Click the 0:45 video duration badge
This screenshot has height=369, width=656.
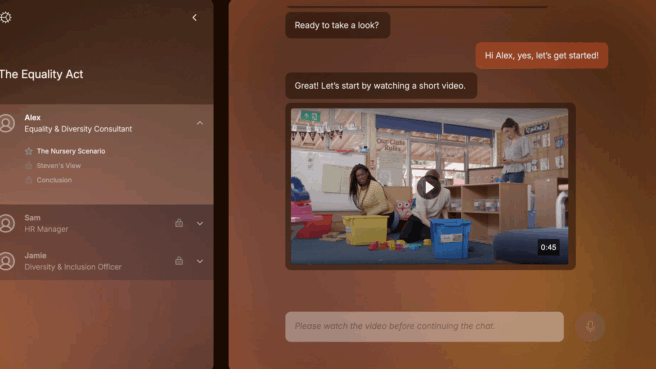(x=548, y=247)
